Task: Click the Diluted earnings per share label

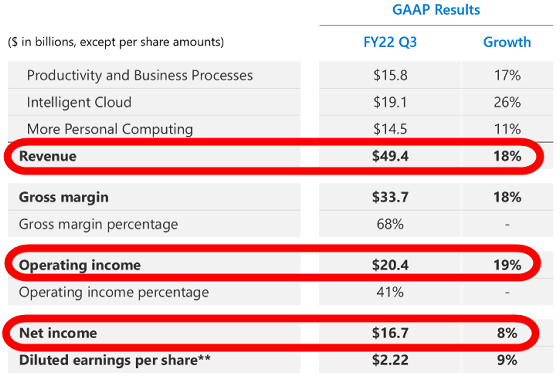Action: point(115,360)
